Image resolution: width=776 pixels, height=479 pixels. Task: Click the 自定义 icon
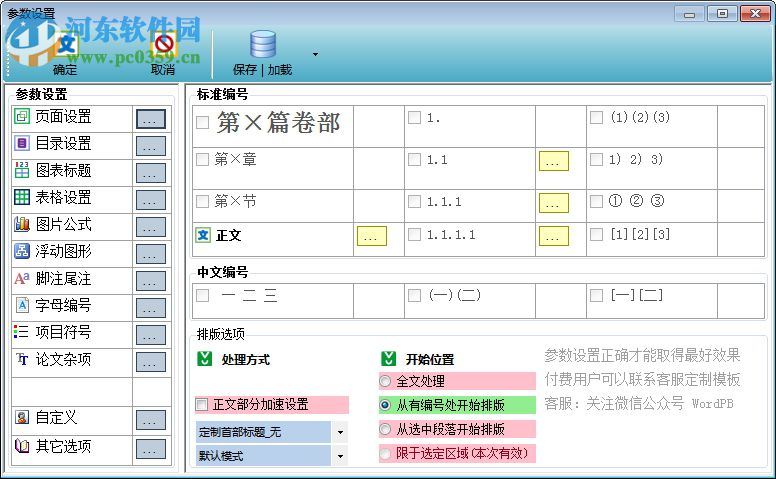[22, 417]
